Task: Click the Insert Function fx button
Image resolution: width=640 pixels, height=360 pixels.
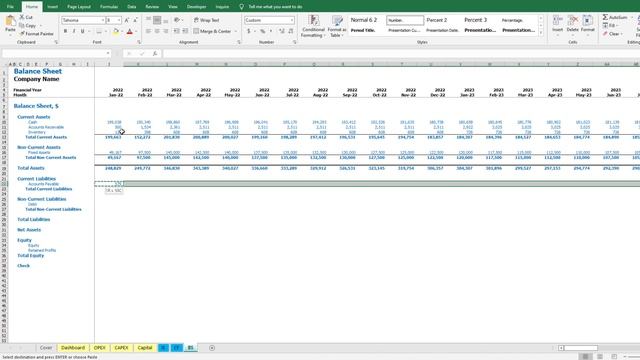Action: 155,53
